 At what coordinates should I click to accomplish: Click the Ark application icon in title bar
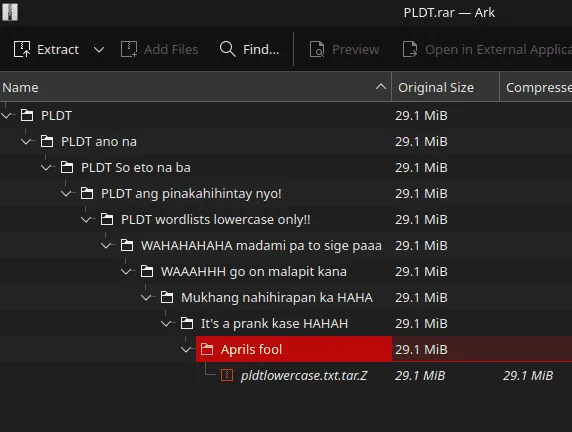pos(10,12)
